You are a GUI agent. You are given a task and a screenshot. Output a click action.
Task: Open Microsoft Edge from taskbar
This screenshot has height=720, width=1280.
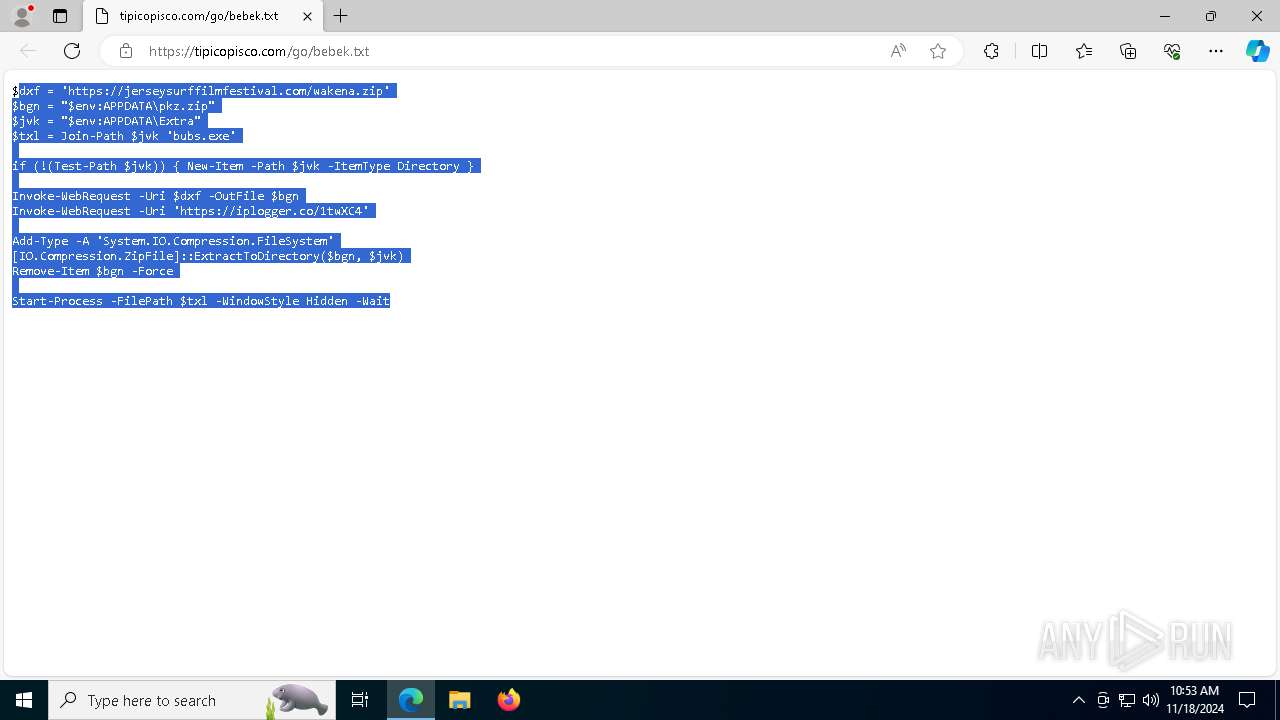click(411, 700)
